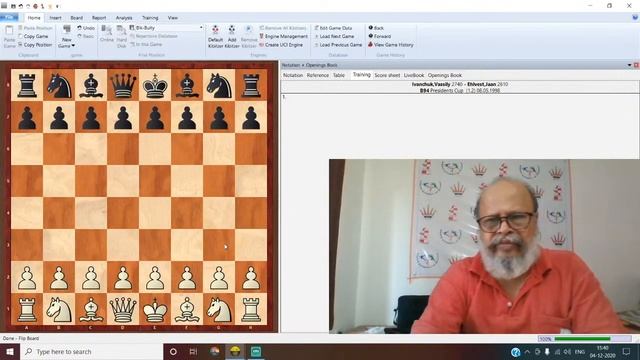This screenshot has height=360, width=640.
Task: Click the Add Kibitzer icon
Action: click(x=232, y=30)
